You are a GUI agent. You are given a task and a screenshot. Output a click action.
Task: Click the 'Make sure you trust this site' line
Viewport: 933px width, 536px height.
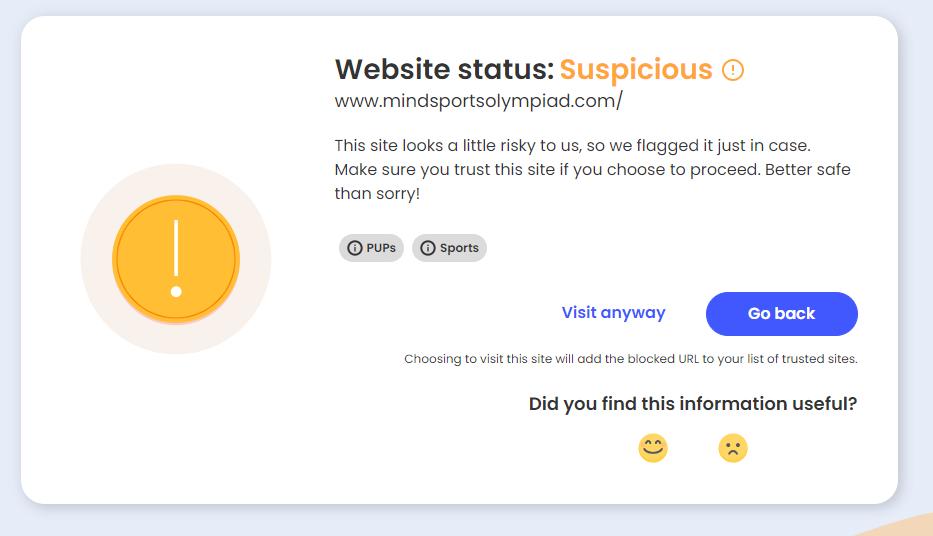593,170
